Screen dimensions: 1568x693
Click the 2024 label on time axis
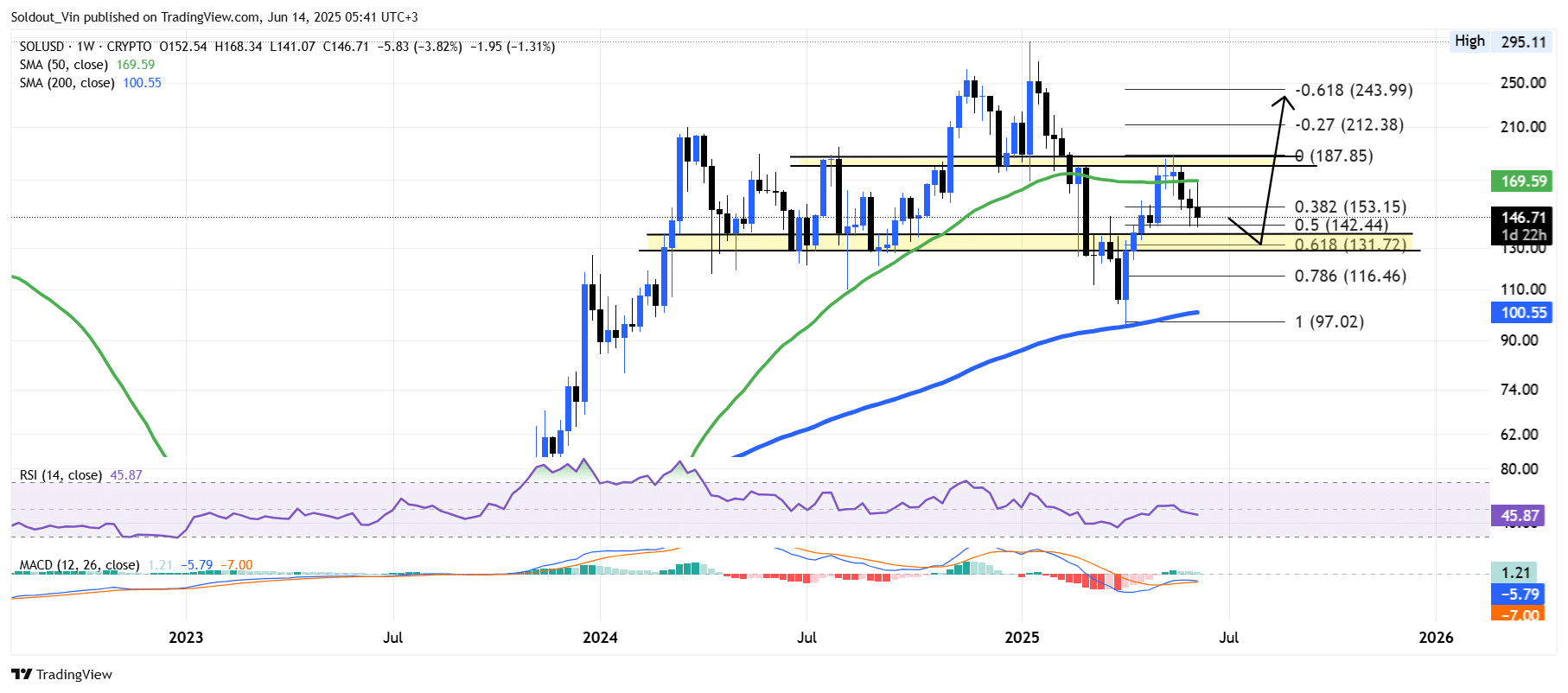pos(600,638)
